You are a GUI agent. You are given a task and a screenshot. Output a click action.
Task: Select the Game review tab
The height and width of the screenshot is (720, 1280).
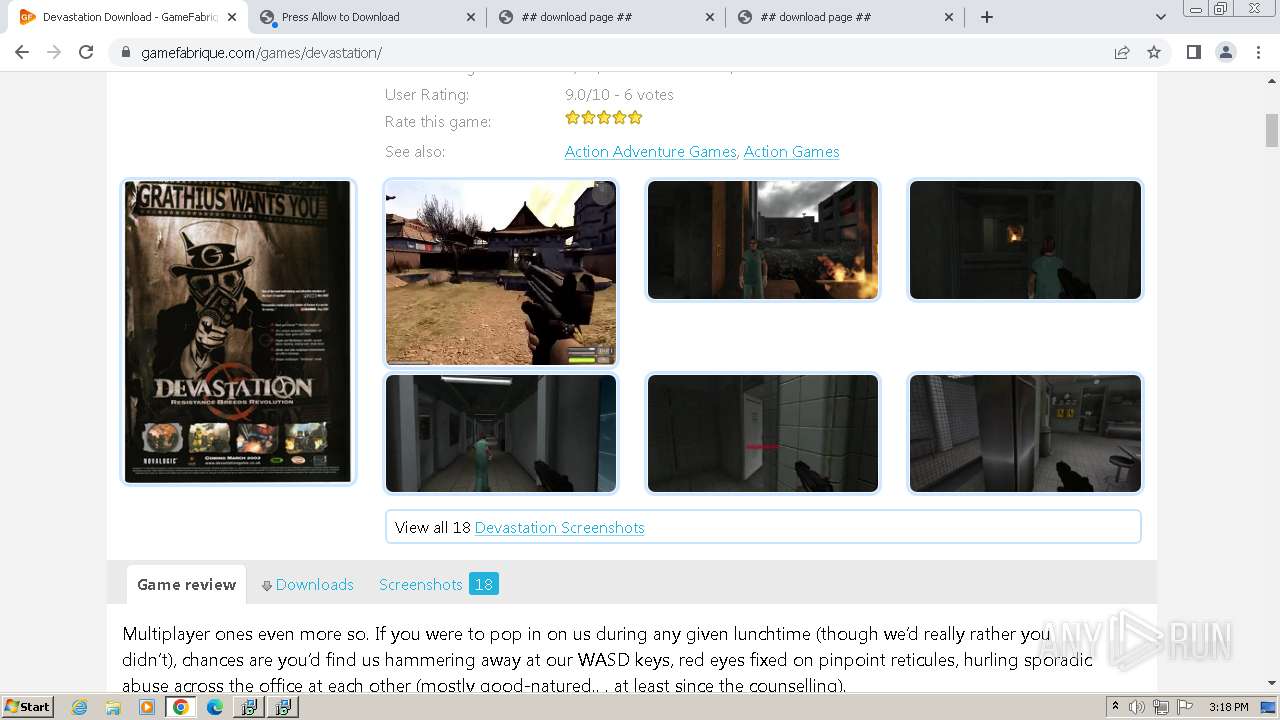[187, 584]
